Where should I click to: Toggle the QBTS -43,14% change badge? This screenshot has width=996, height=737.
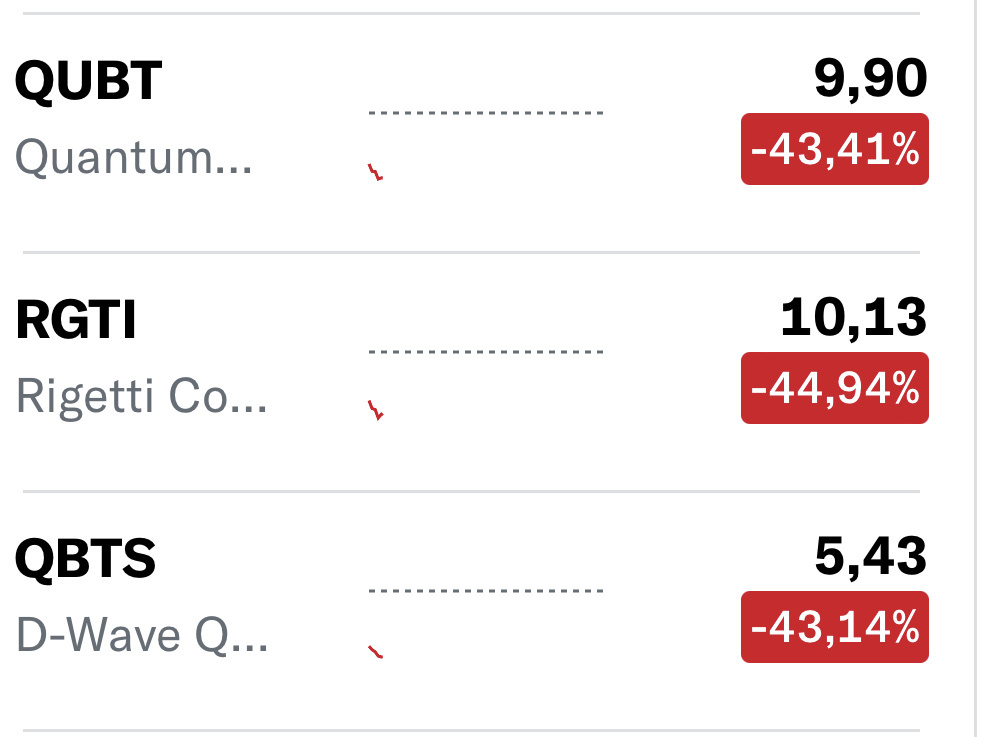834,627
